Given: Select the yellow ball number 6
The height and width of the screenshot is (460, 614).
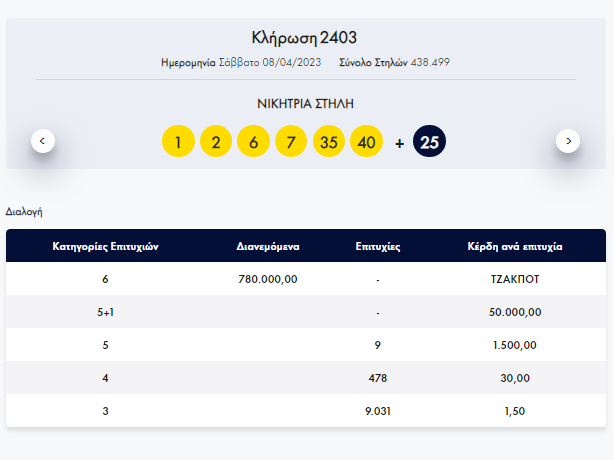Looking at the screenshot, I should (x=253, y=141).
